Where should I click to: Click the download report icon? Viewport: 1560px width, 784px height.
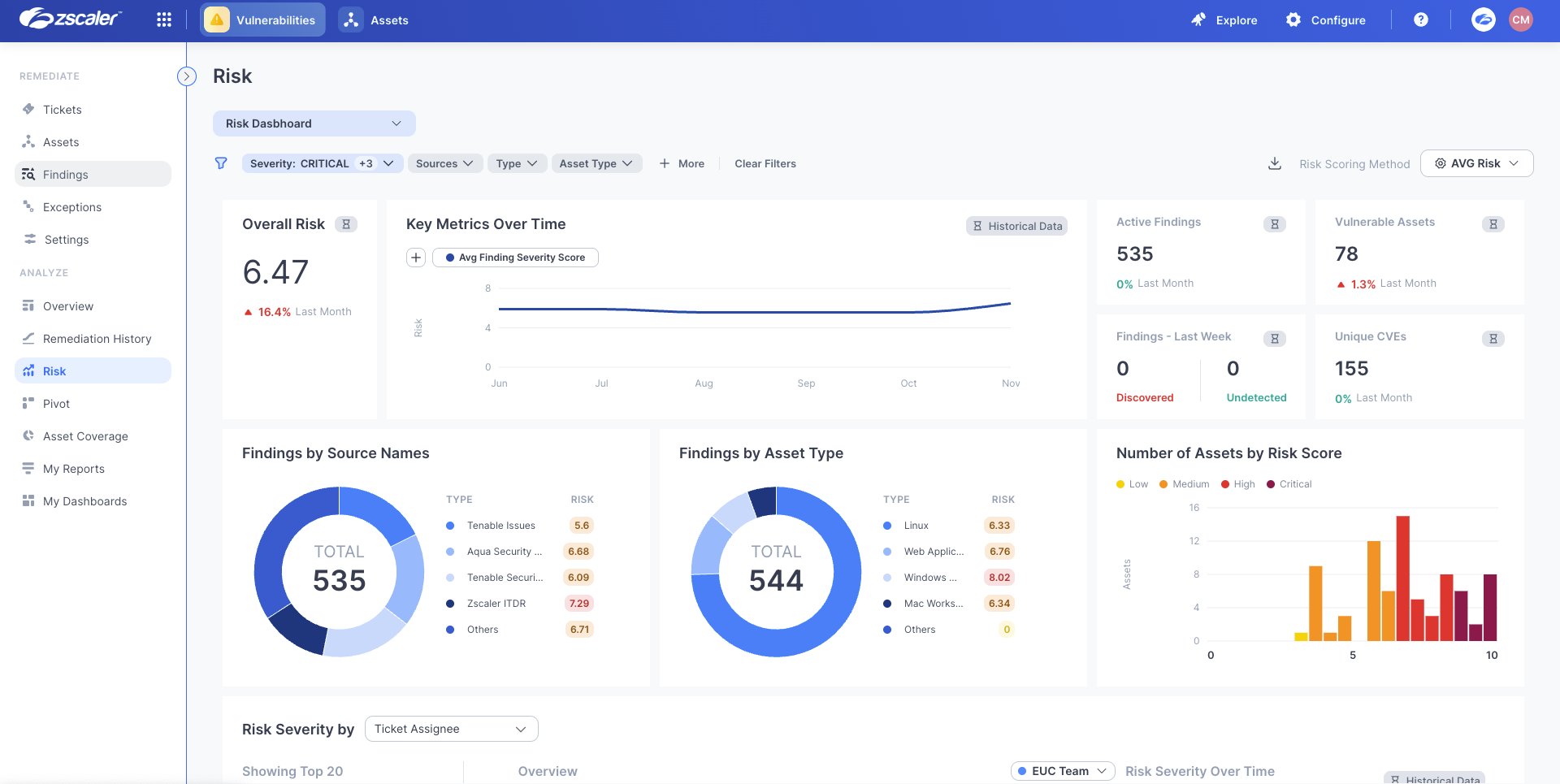pyautogui.click(x=1275, y=163)
